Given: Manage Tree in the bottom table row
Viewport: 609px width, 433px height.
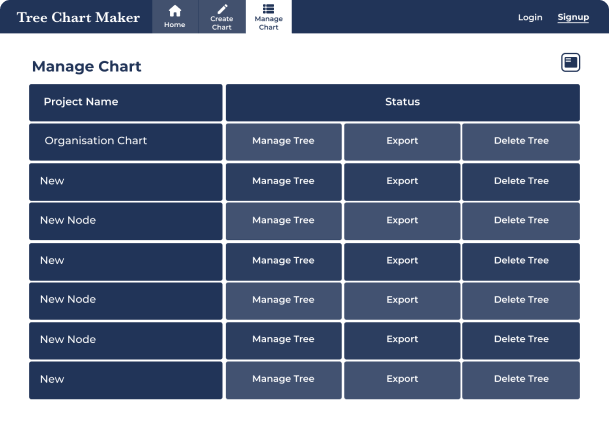Looking at the screenshot, I should pos(283,379).
